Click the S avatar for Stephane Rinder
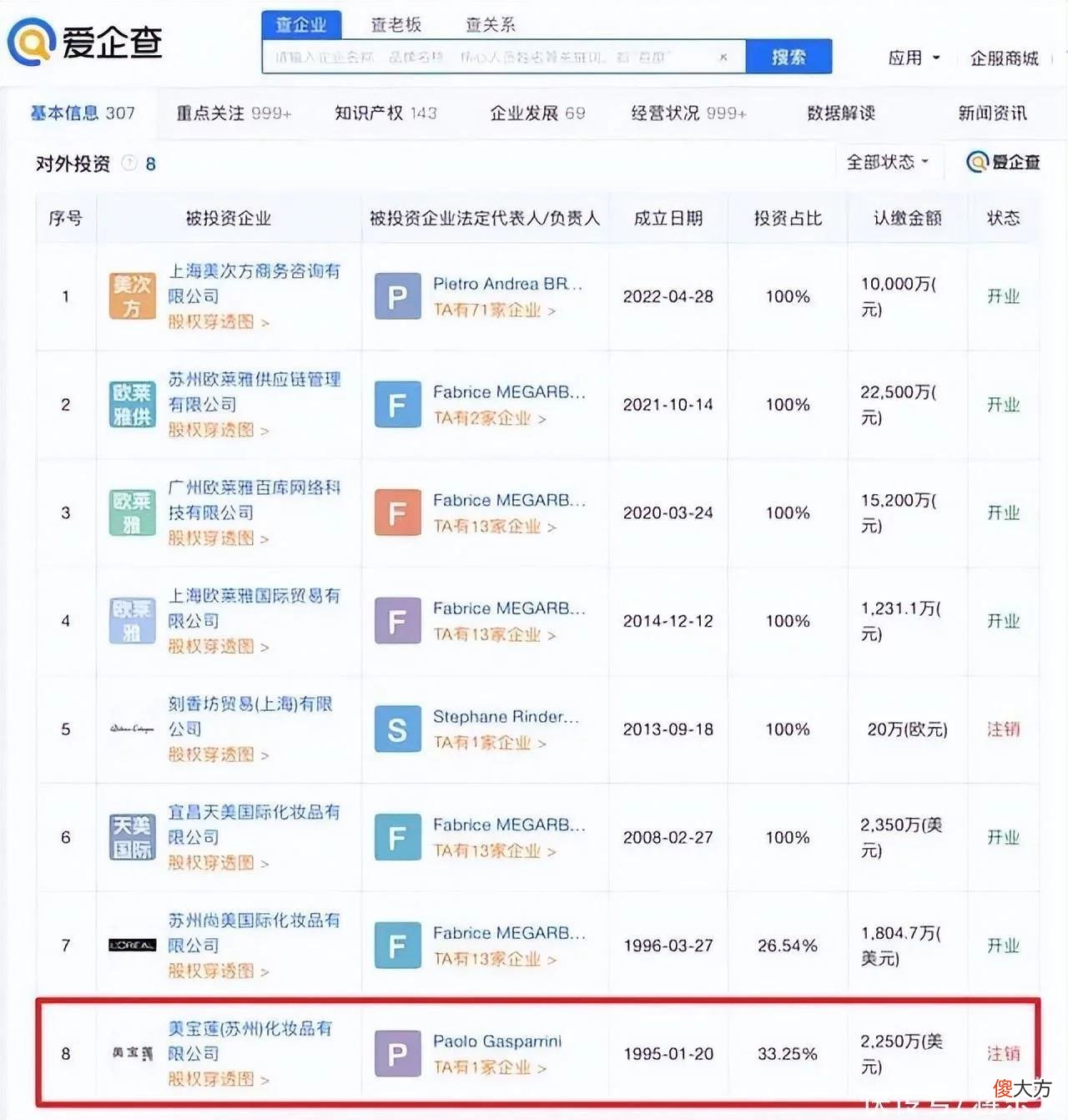 (x=397, y=729)
